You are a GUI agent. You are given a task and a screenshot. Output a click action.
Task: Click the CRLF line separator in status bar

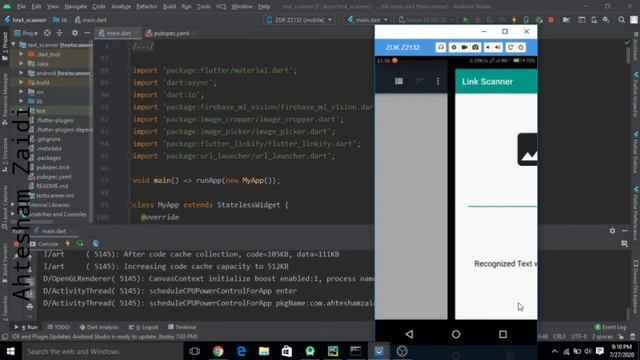tap(559, 336)
